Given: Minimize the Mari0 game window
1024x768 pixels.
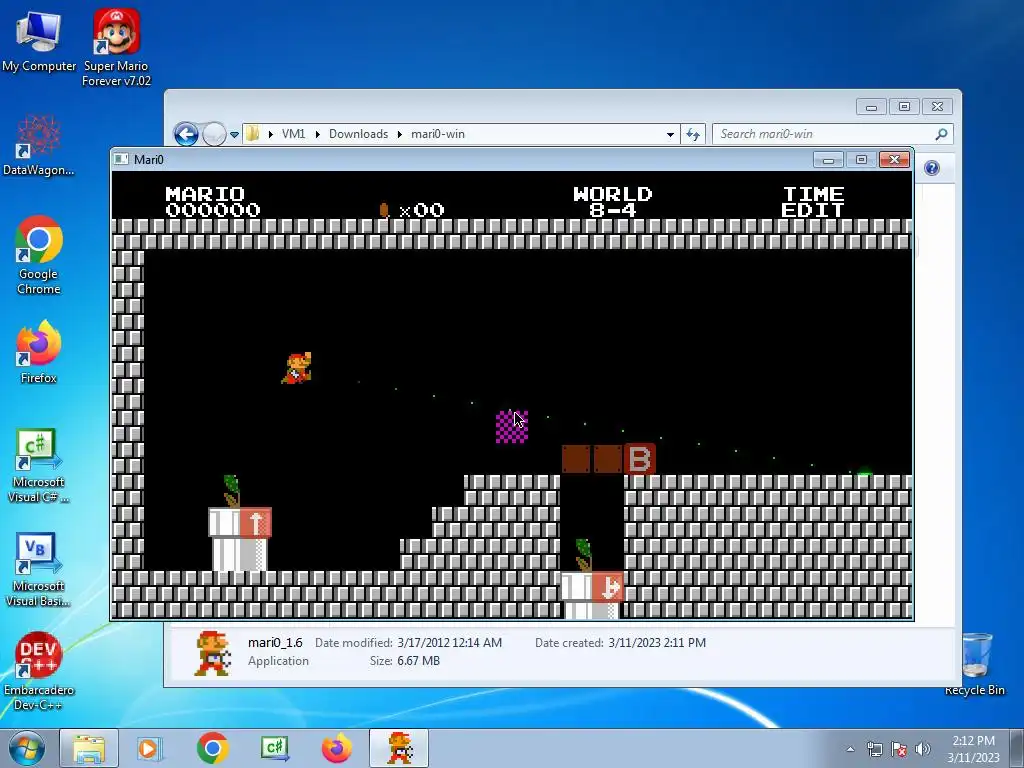Looking at the screenshot, I should (828, 159).
